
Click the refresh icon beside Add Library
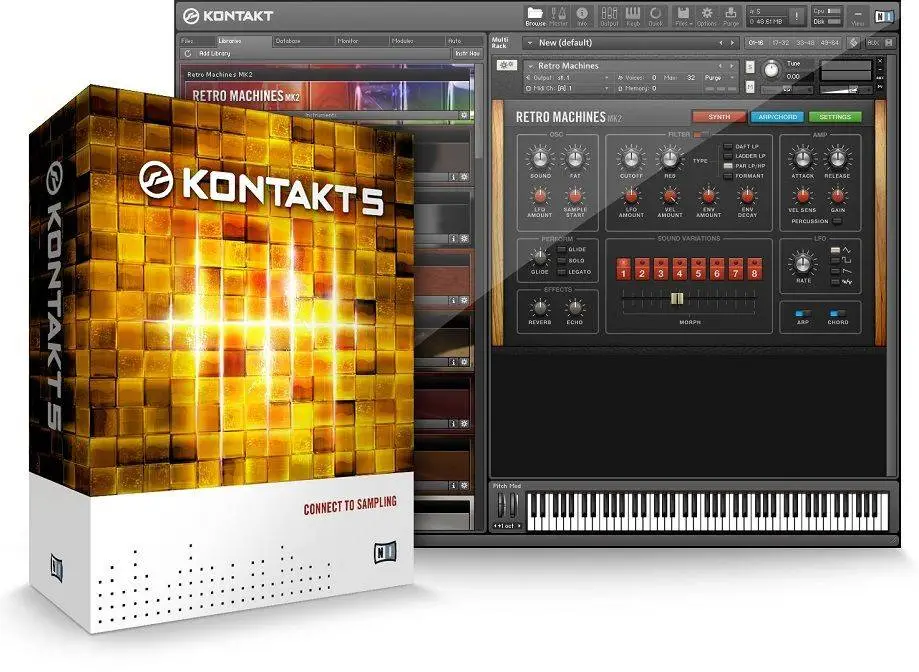coord(188,53)
